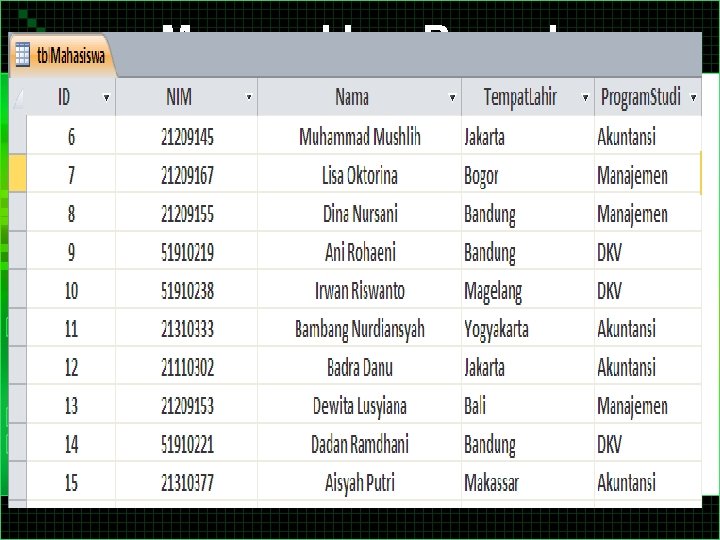Click the Bogor birthplace cell

(528, 175)
